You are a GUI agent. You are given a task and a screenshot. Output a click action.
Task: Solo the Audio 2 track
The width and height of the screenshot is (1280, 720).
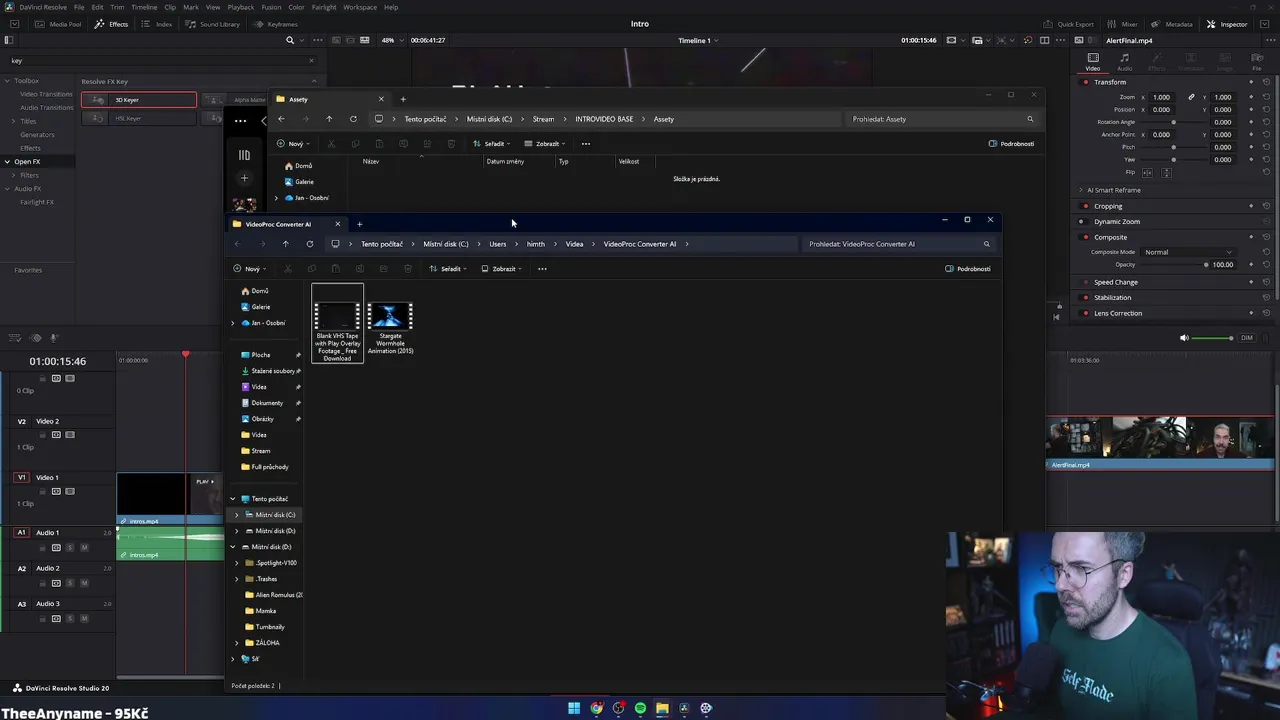[70, 583]
